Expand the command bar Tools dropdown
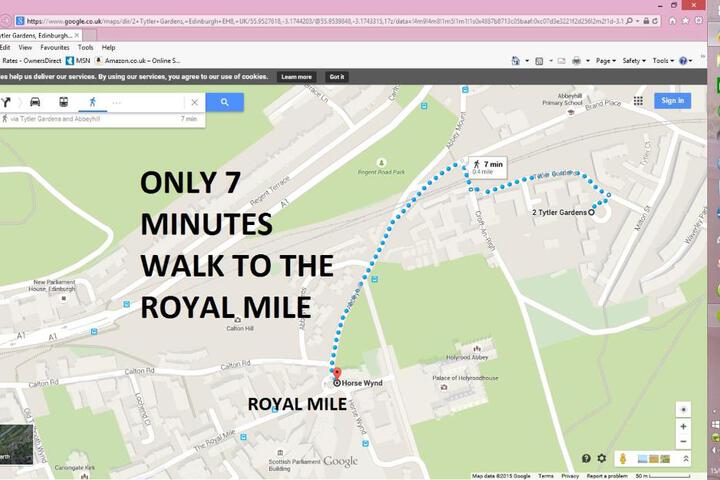This screenshot has height=480, width=720. tap(663, 61)
